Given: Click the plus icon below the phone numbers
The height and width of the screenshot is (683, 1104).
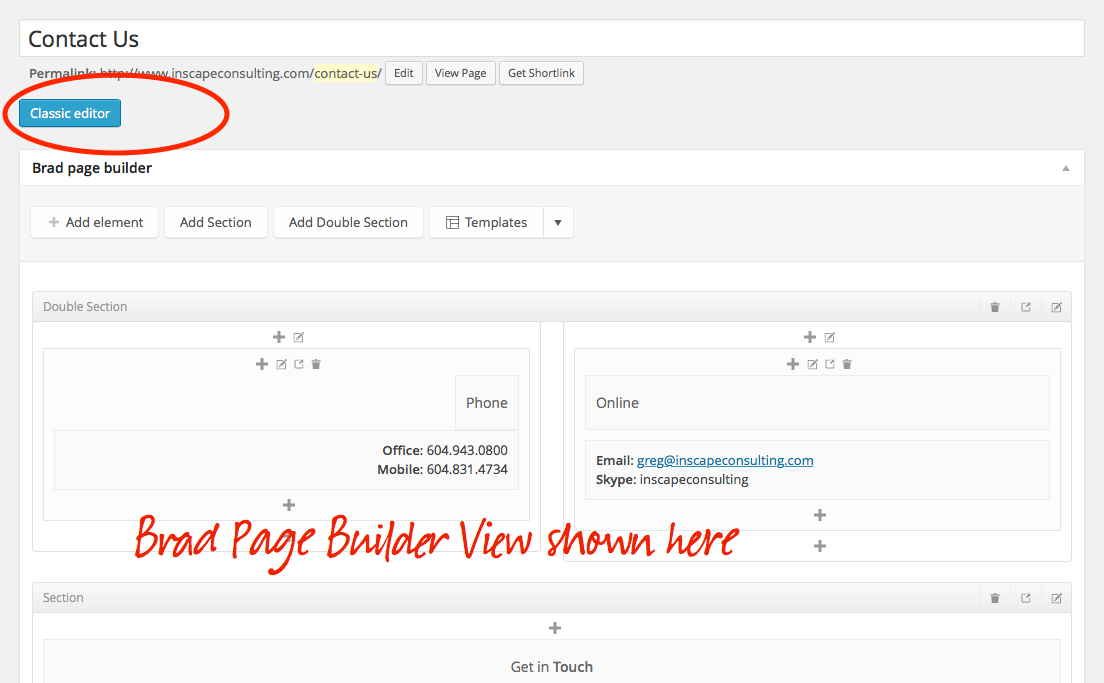Looking at the screenshot, I should [x=289, y=505].
